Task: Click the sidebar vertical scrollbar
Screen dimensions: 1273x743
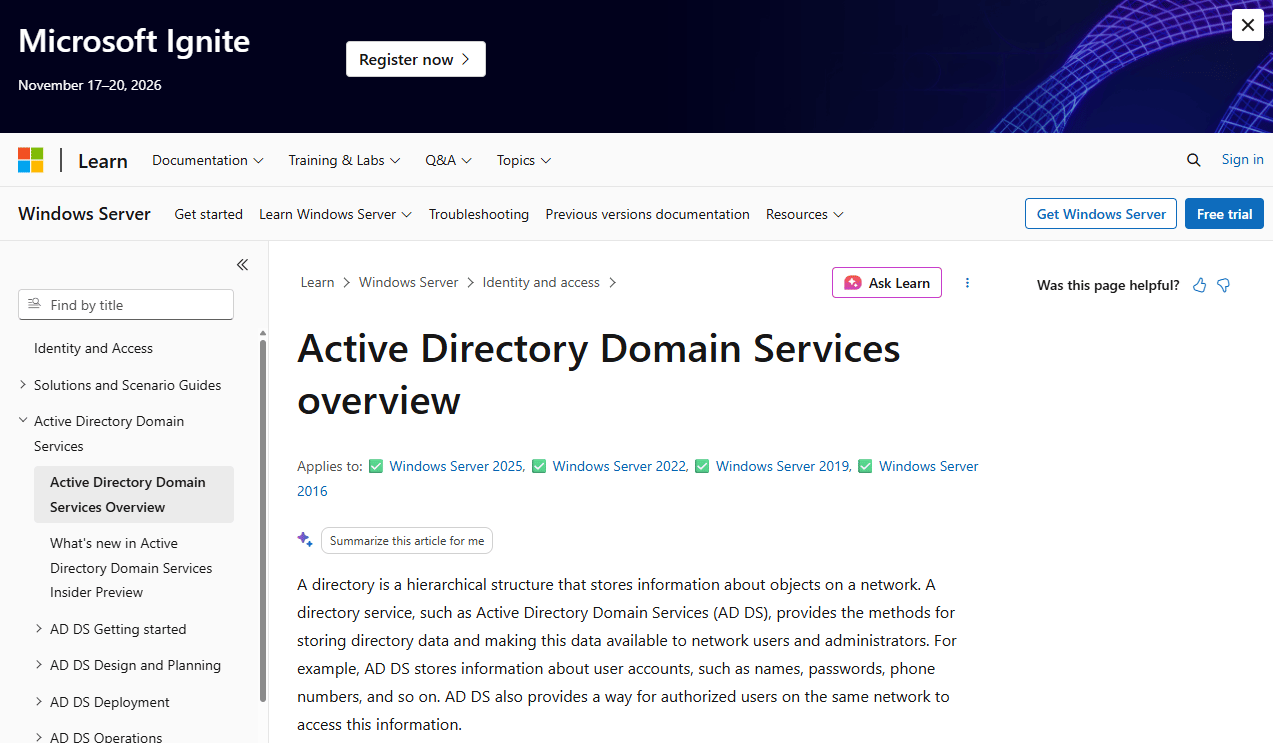Action: [x=263, y=520]
